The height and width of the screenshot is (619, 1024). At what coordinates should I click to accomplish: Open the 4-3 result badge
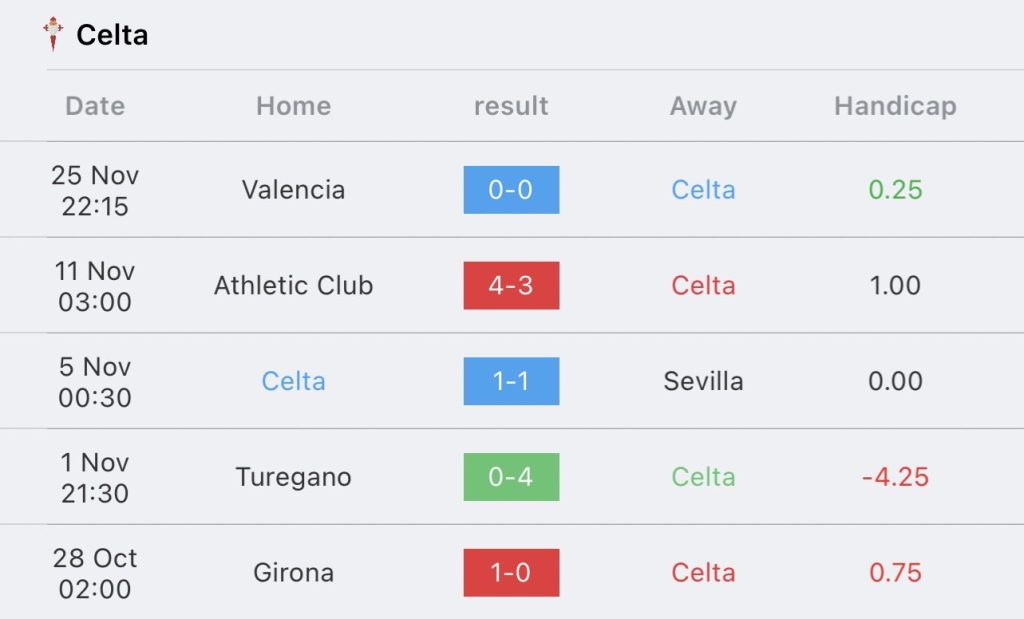click(x=511, y=285)
